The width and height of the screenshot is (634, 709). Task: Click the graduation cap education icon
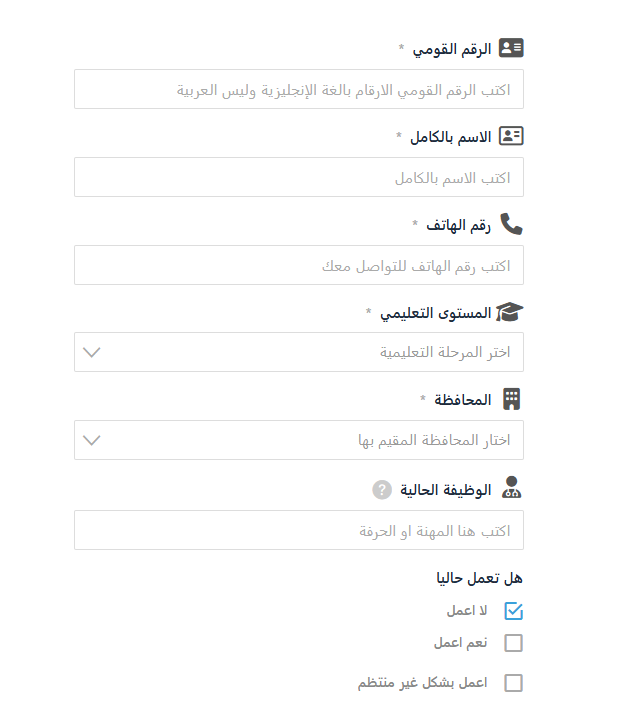click(x=510, y=312)
